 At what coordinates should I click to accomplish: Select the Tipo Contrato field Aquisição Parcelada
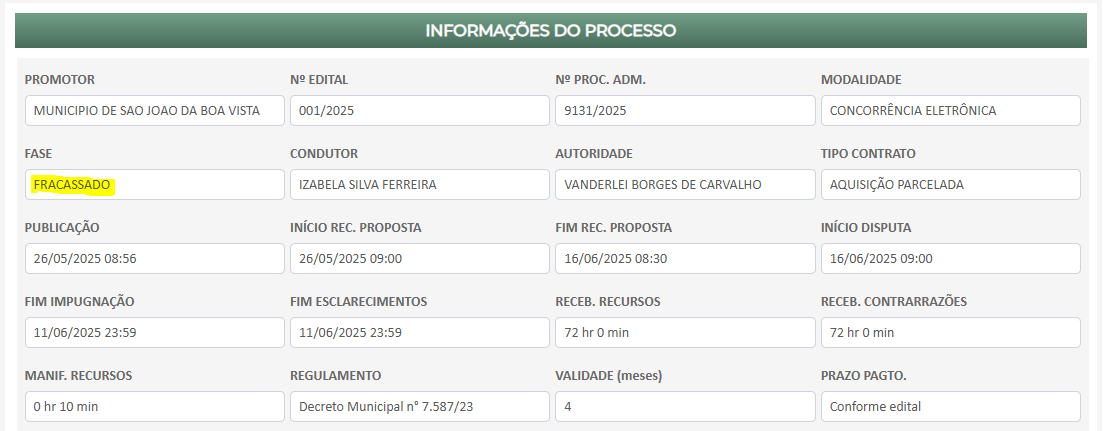click(x=950, y=185)
